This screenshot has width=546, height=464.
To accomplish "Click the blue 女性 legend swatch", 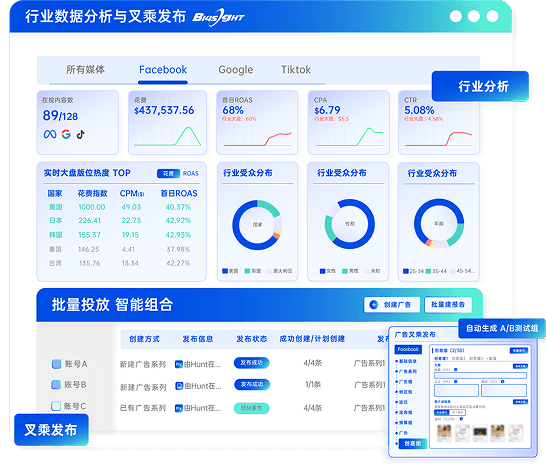I will pyautogui.click(x=322, y=271).
